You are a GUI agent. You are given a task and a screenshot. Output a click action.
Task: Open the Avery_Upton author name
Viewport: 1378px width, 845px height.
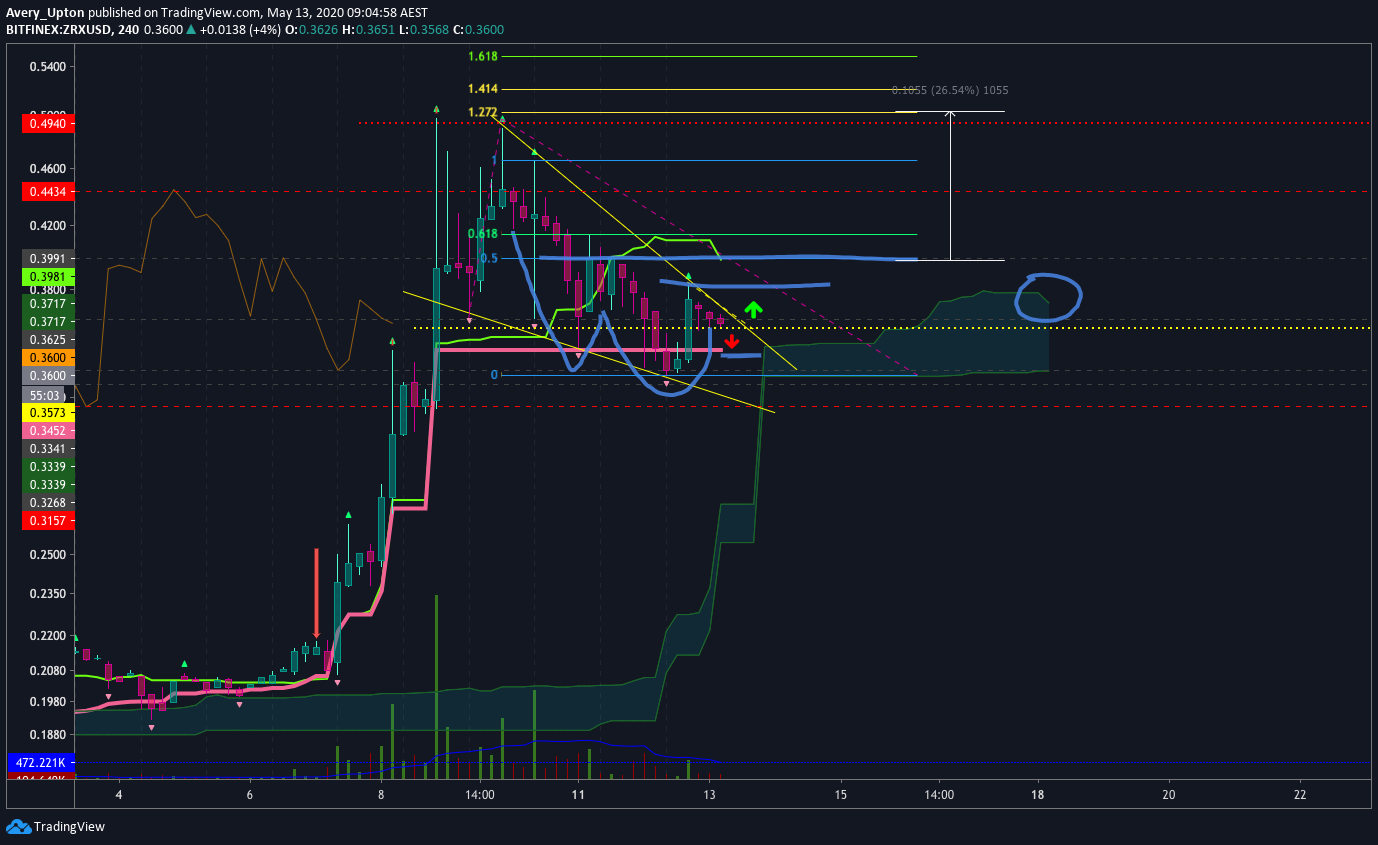45,13
